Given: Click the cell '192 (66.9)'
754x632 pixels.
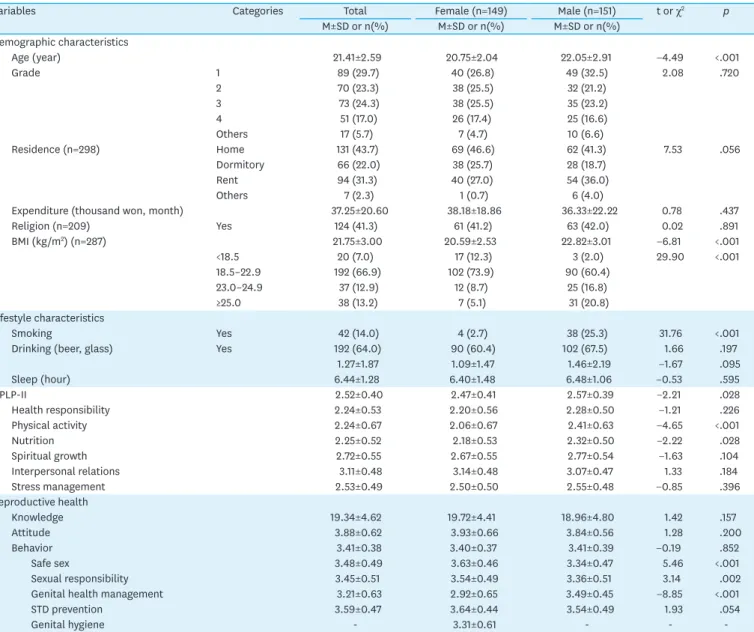Looking at the screenshot, I should 357,272.
